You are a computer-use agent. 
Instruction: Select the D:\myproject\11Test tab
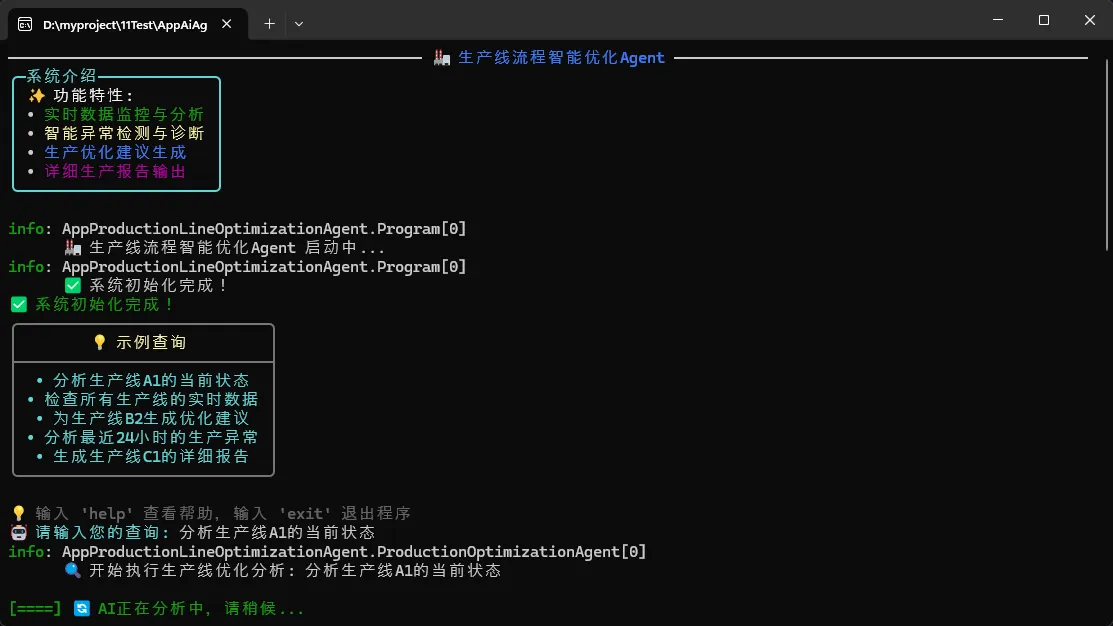pos(125,24)
